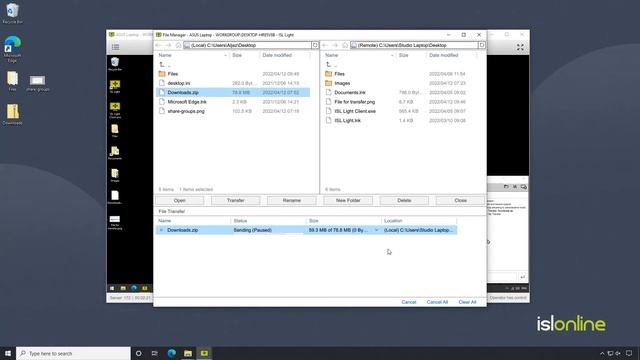Click Cancel All transfers
640x360 pixels.
coord(437,302)
